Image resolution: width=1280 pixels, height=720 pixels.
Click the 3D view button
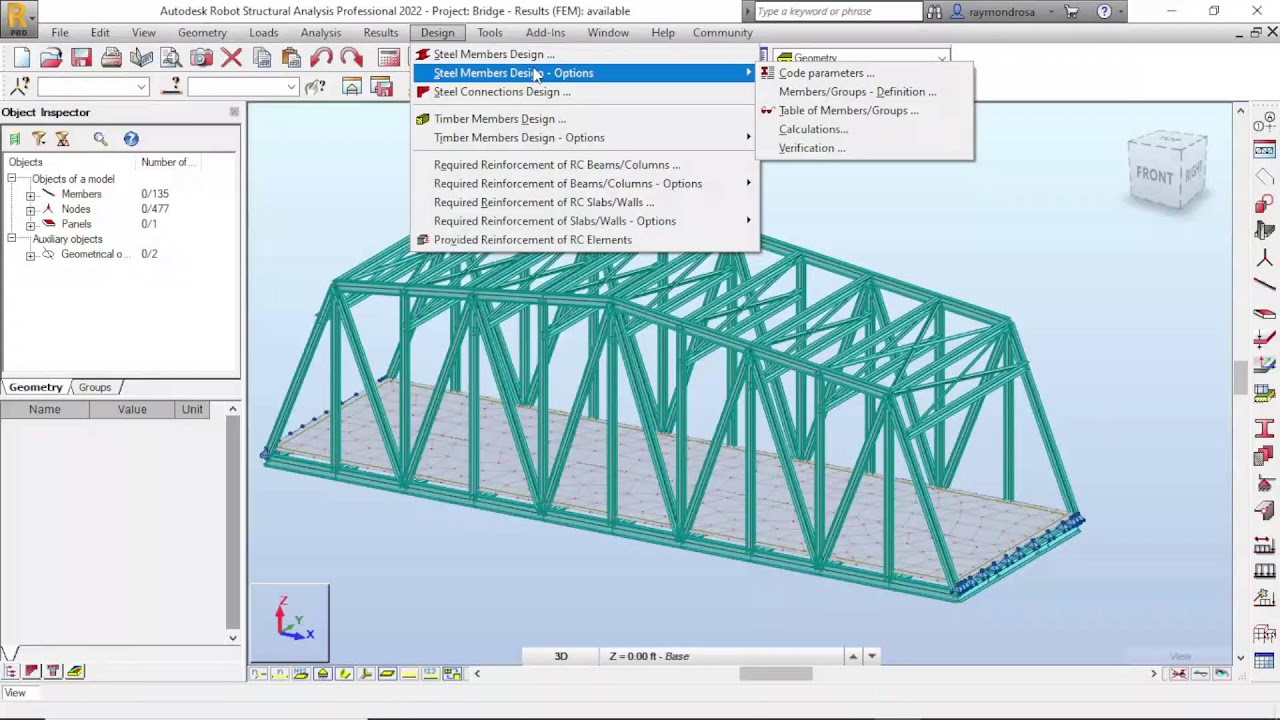[x=561, y=656]
